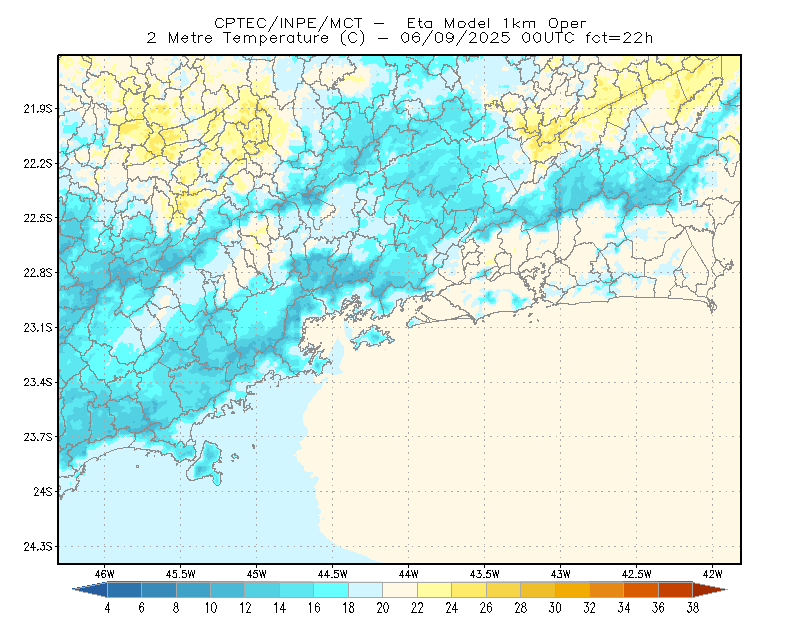The width and height of the screenshot is (800, 618).
Task: Click the right dark red arrow cap of colorbar
Action: click(710, 589)
